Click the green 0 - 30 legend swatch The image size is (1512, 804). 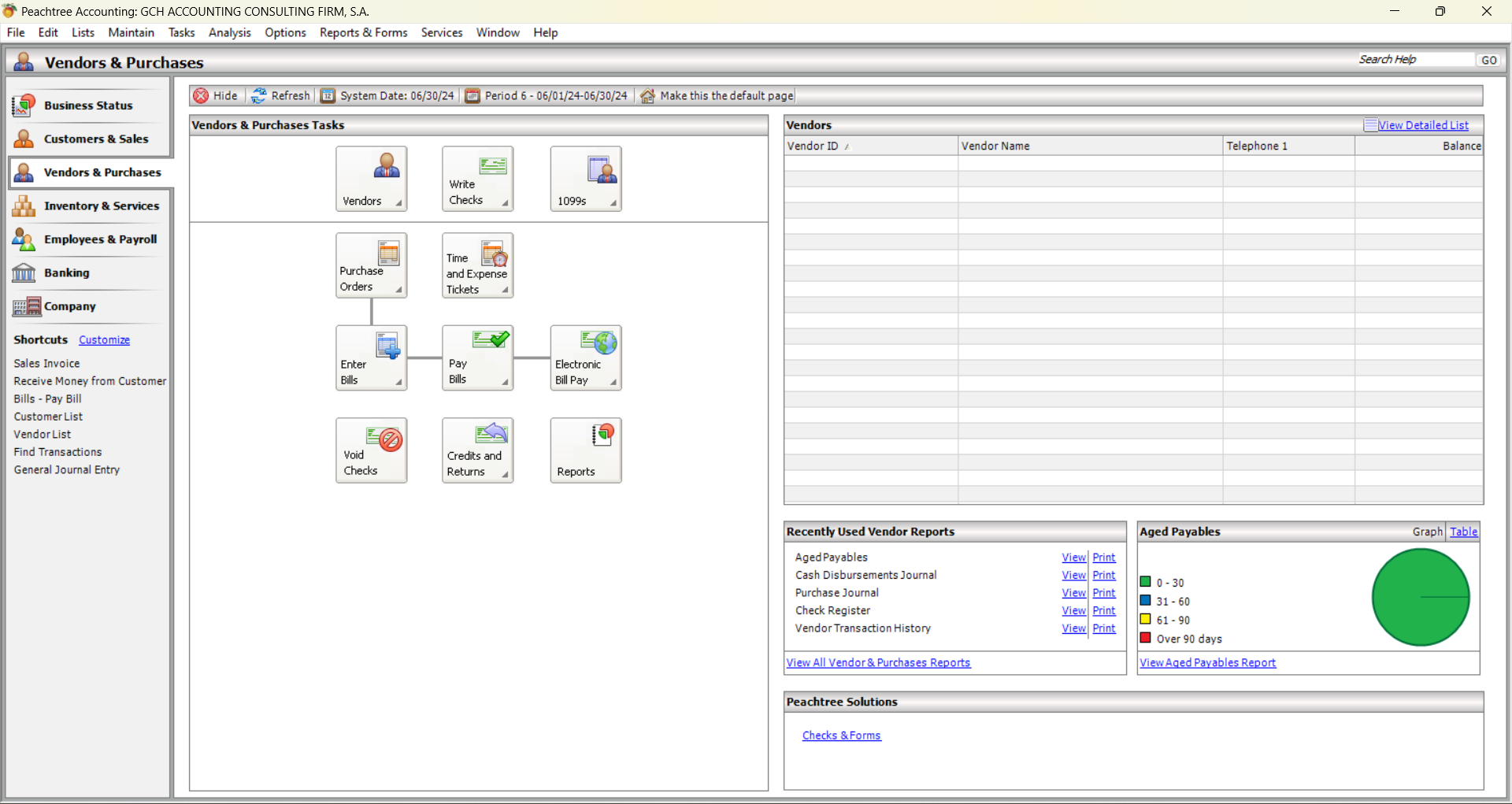click(x=1146, y=582)
